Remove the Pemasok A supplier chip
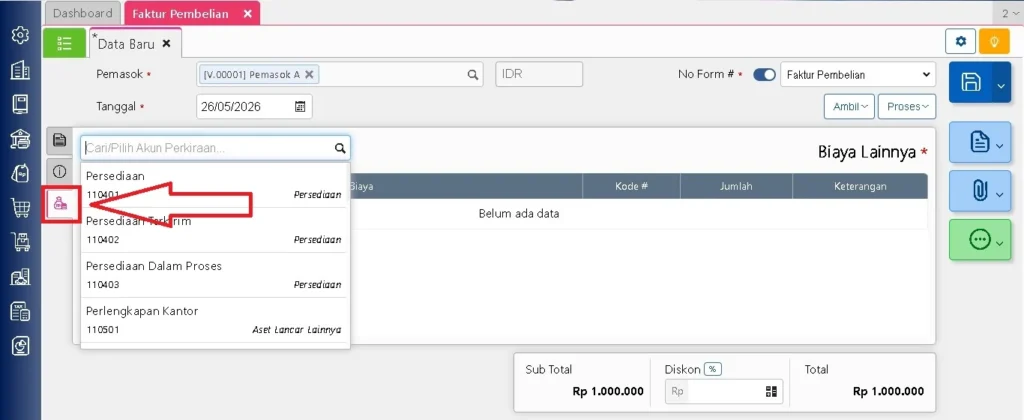Viewport: 1024px width, 420px height. (x=310, y=74)
